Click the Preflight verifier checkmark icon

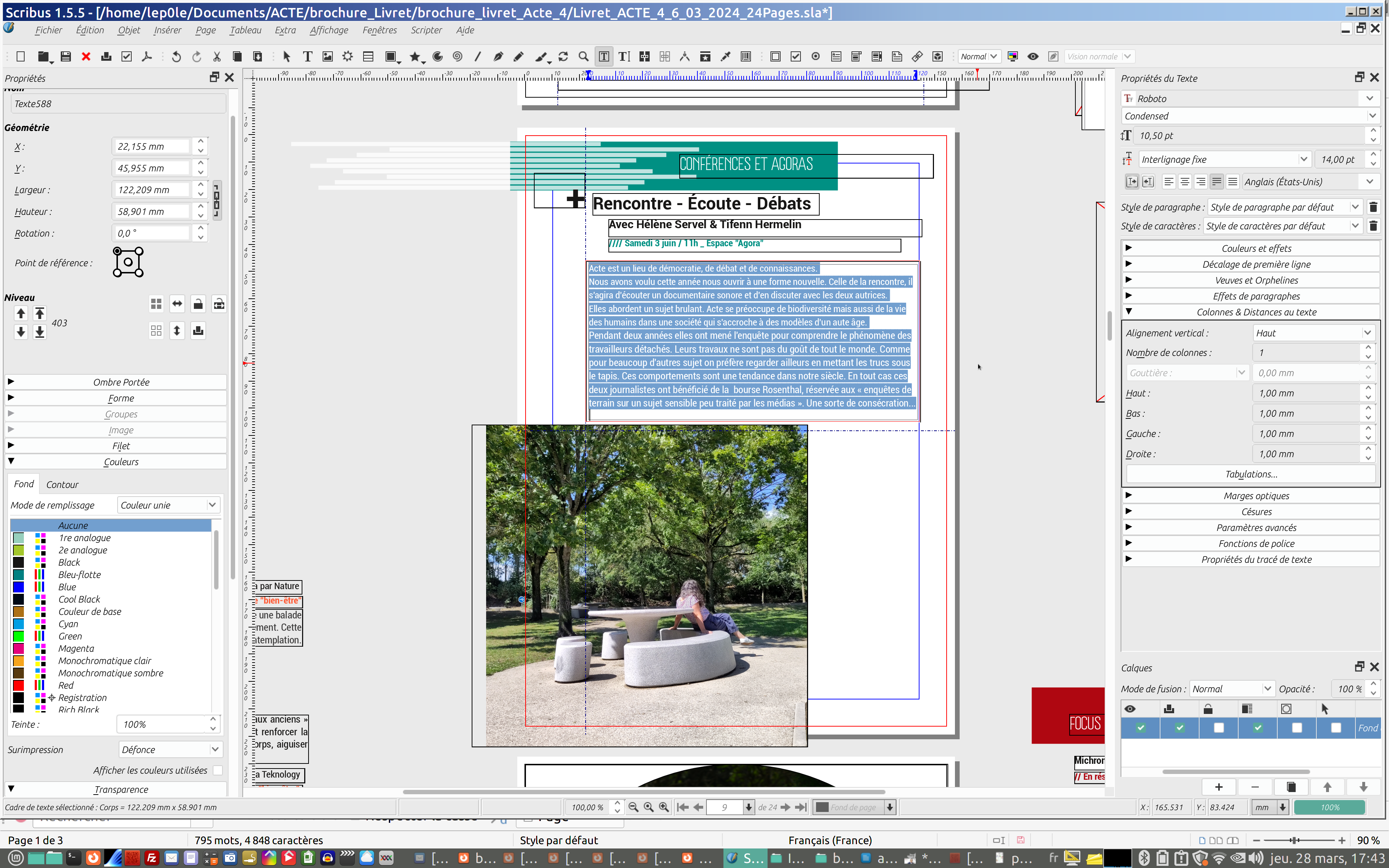127,56
